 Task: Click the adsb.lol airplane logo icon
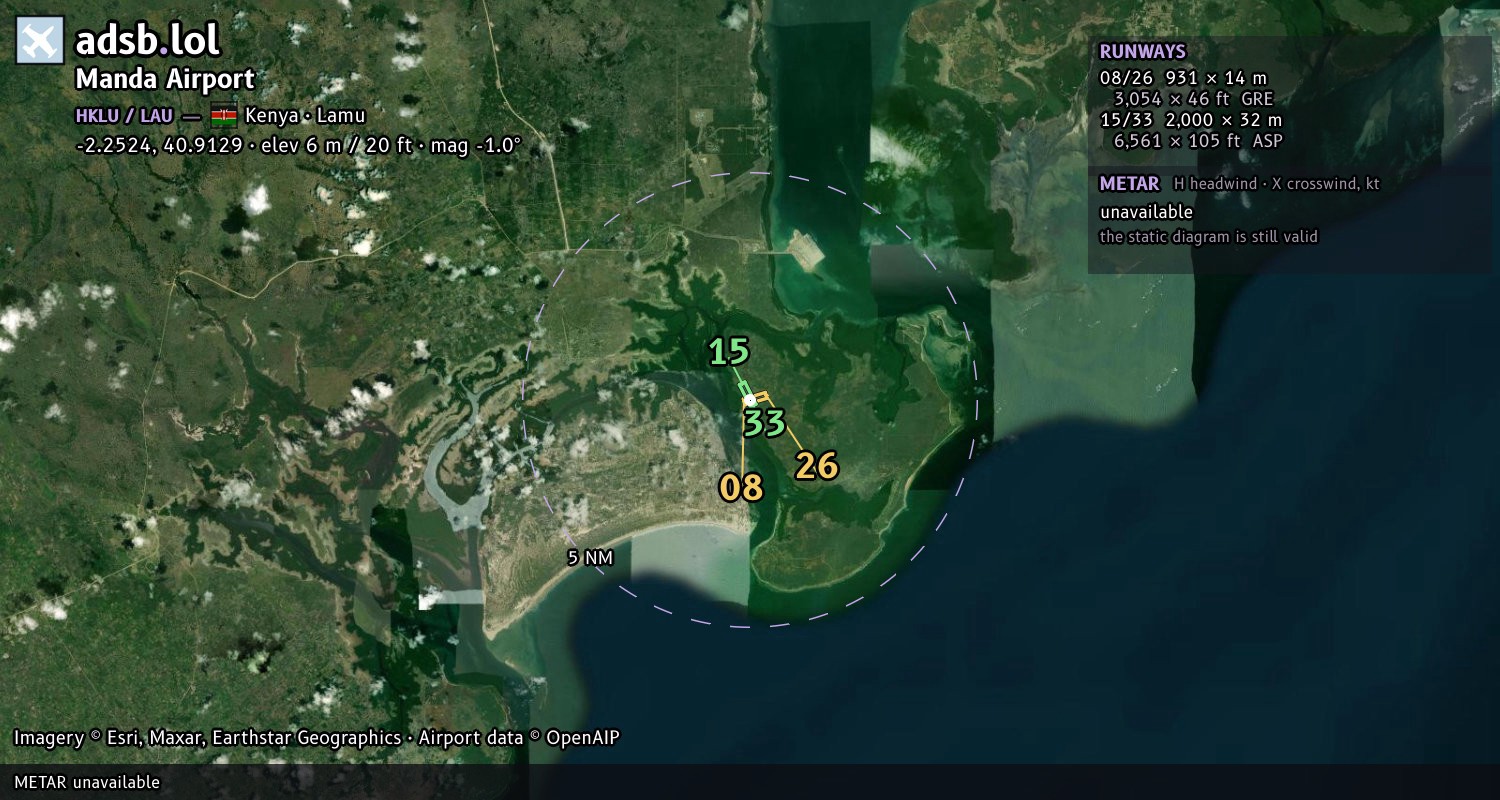click(40, 41)
